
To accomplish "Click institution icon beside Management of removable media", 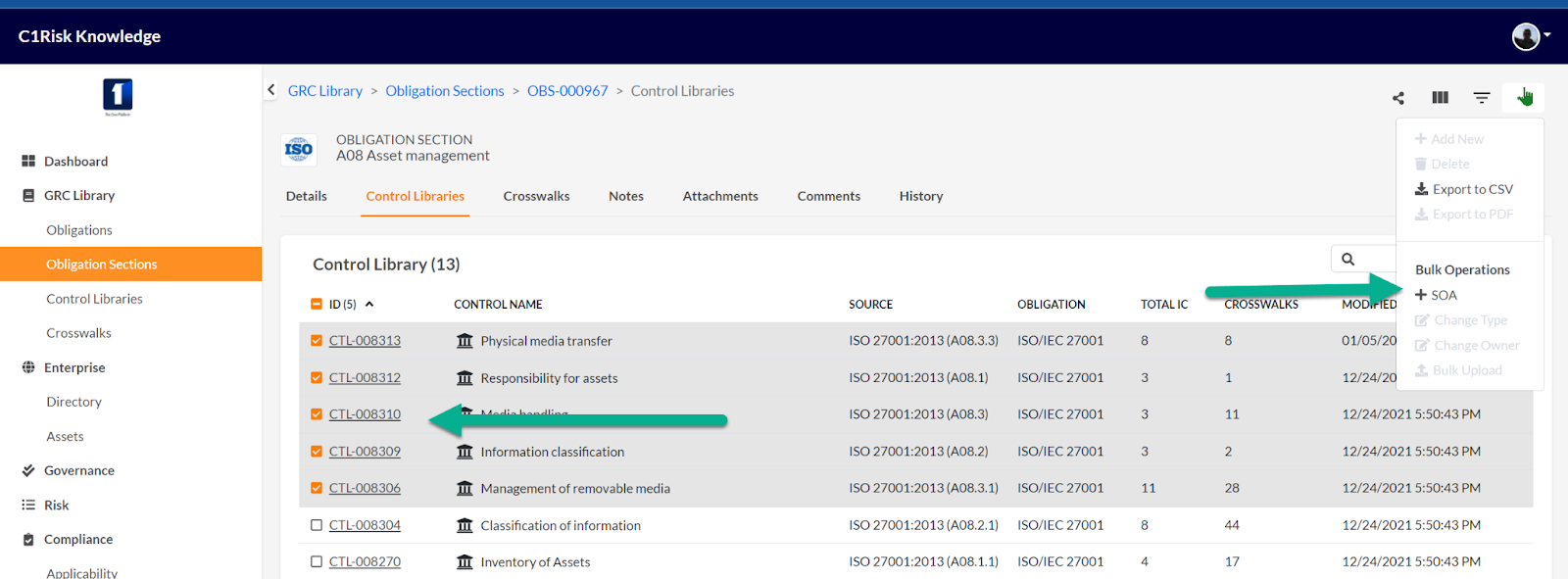I will point(465,488).
